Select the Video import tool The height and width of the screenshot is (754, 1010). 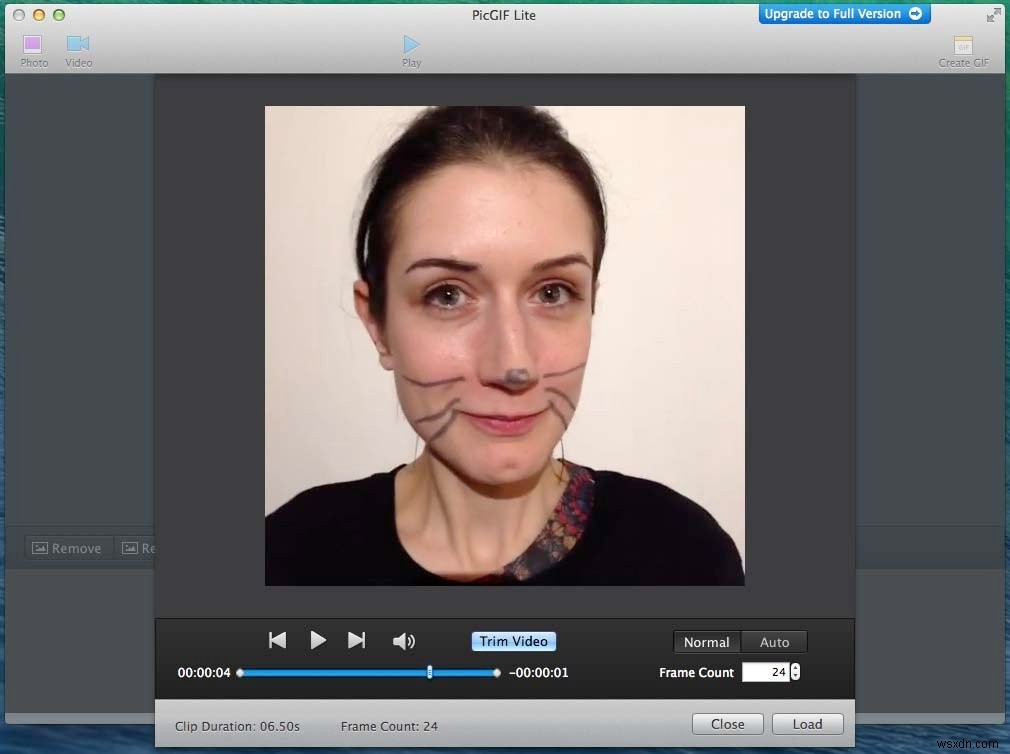tap(78, 48)
